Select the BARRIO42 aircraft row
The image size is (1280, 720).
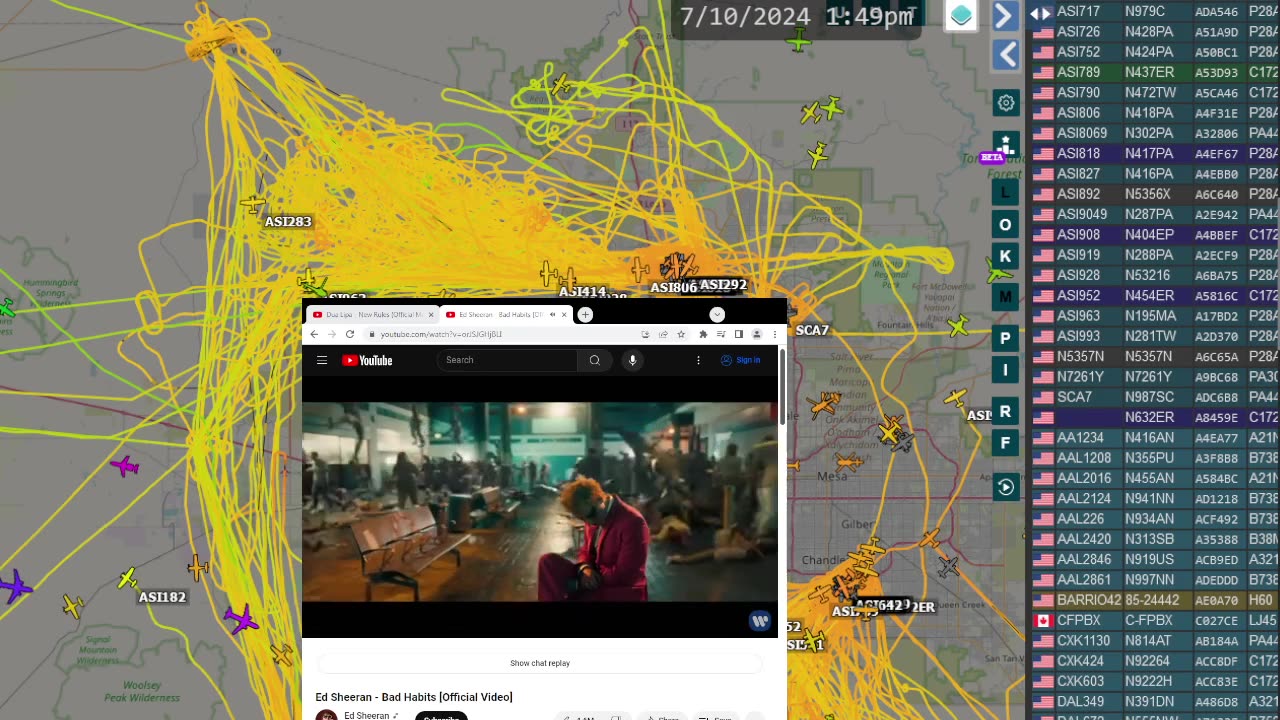(1155, 600)
